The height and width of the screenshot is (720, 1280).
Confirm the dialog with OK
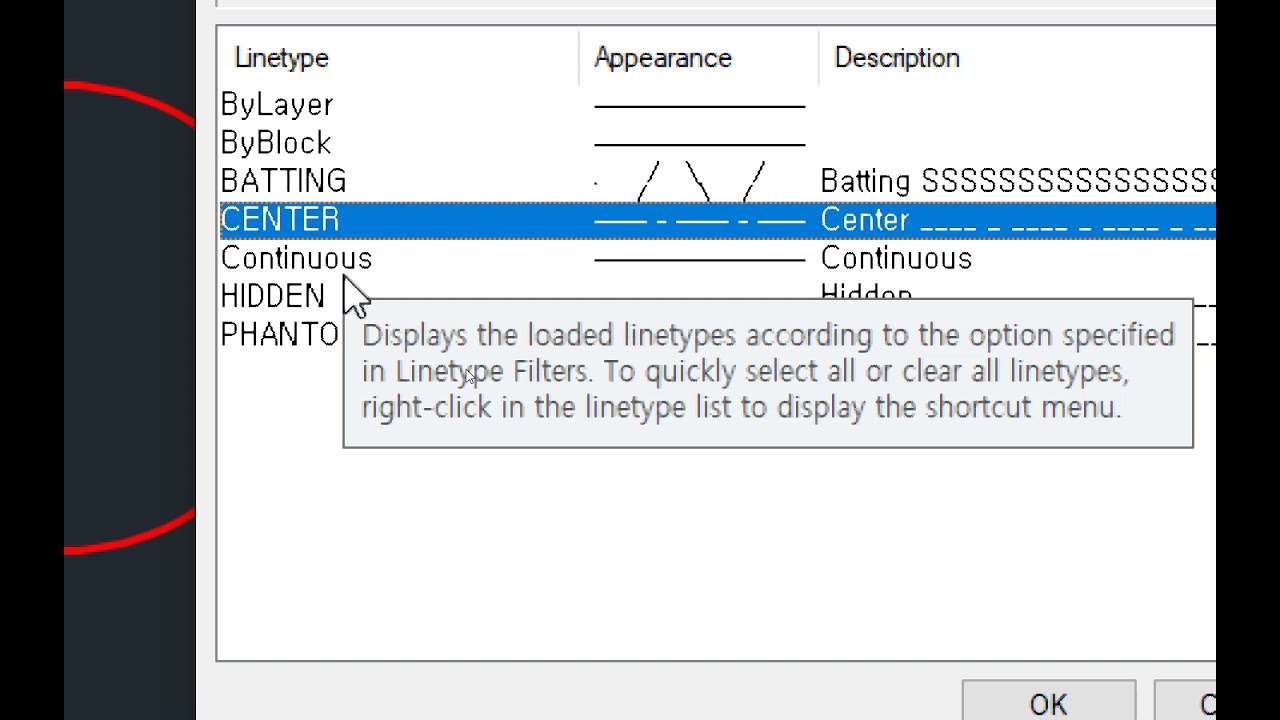tap(1048, 704)
